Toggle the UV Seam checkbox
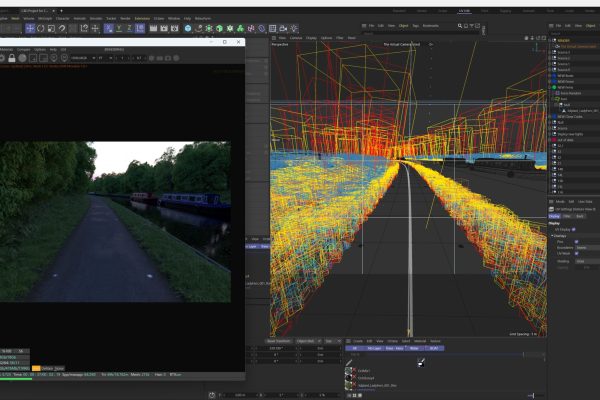The height and width of the screenshot is (400, 600). [x=575, y=253]
